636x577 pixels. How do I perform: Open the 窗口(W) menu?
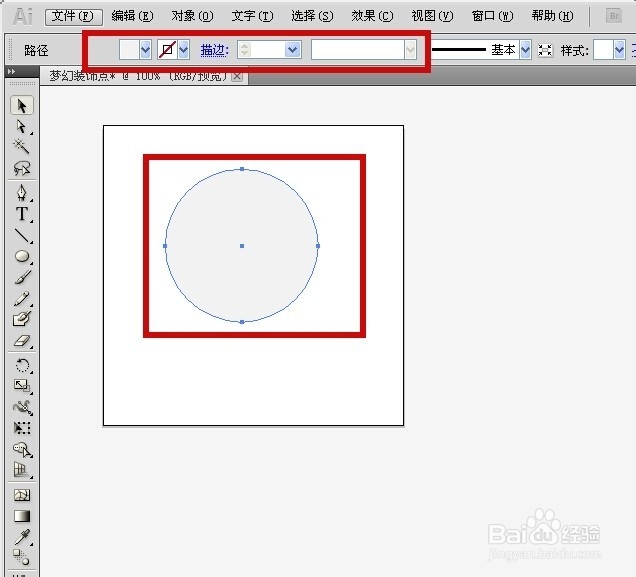[x=492, y=16]
